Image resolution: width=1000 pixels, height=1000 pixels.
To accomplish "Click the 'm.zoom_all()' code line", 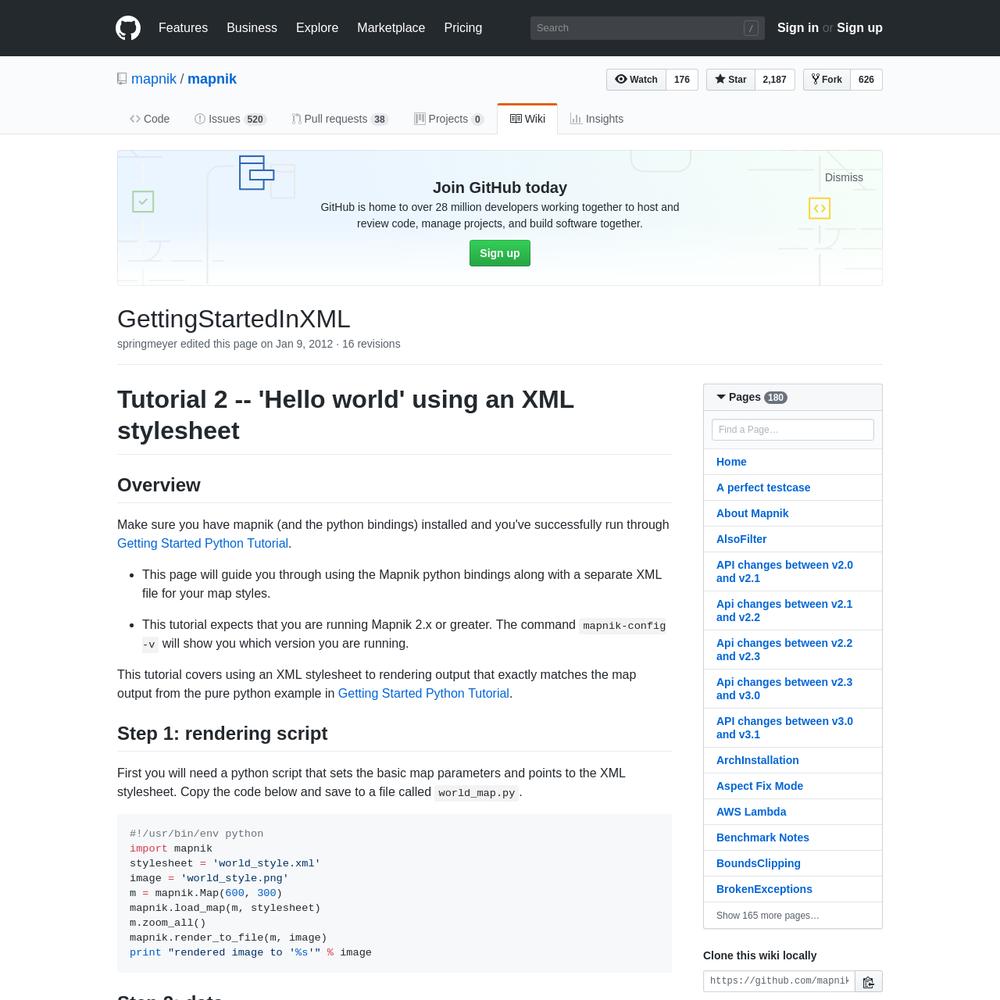I will [x=168, y=923].
